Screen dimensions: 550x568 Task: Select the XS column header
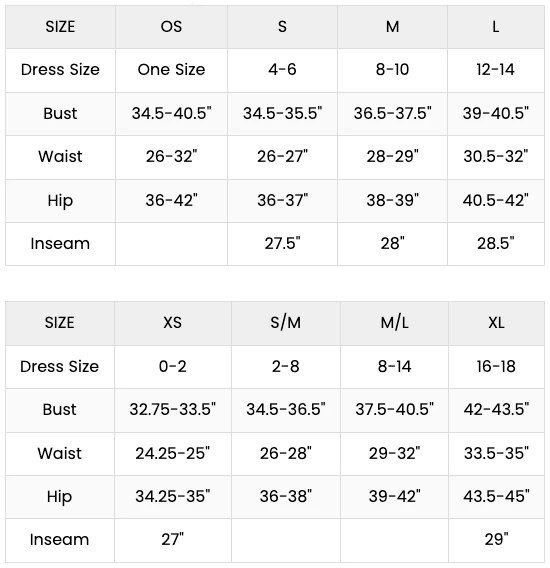coord(172,323)
